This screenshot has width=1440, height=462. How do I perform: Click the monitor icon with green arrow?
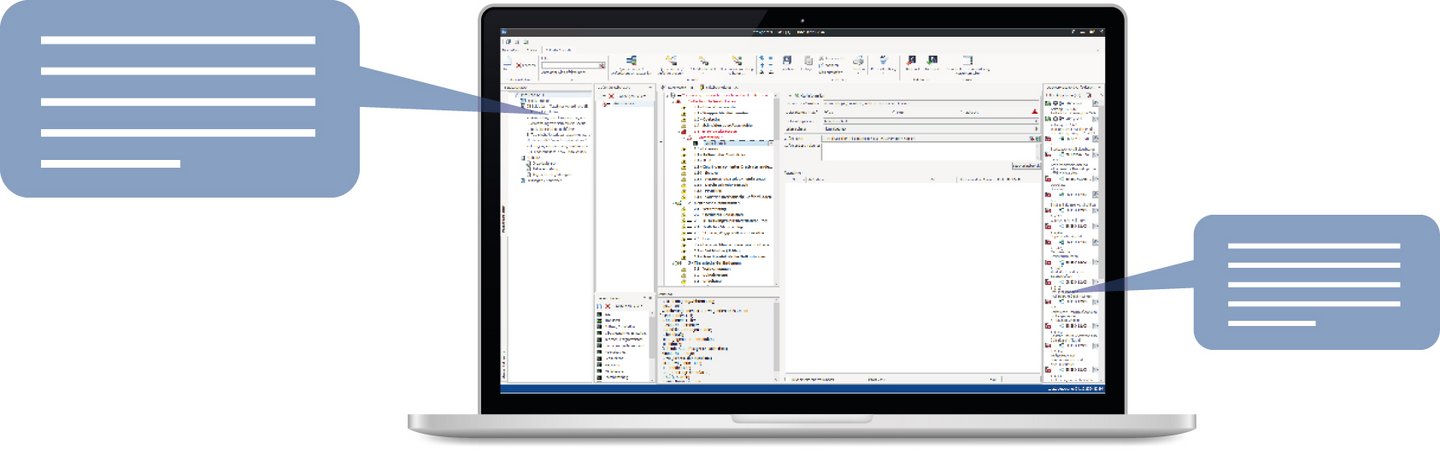coord(932,60)
